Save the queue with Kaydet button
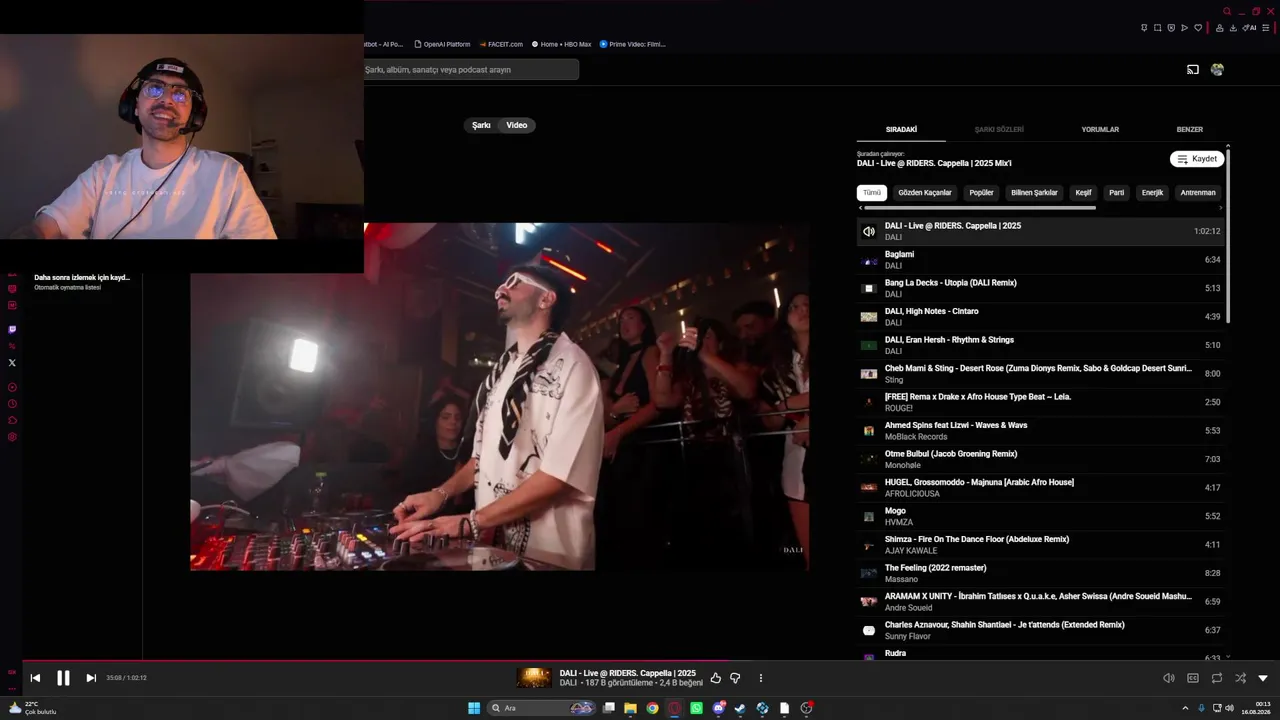1280x720 pixels. click(1197, 159)
